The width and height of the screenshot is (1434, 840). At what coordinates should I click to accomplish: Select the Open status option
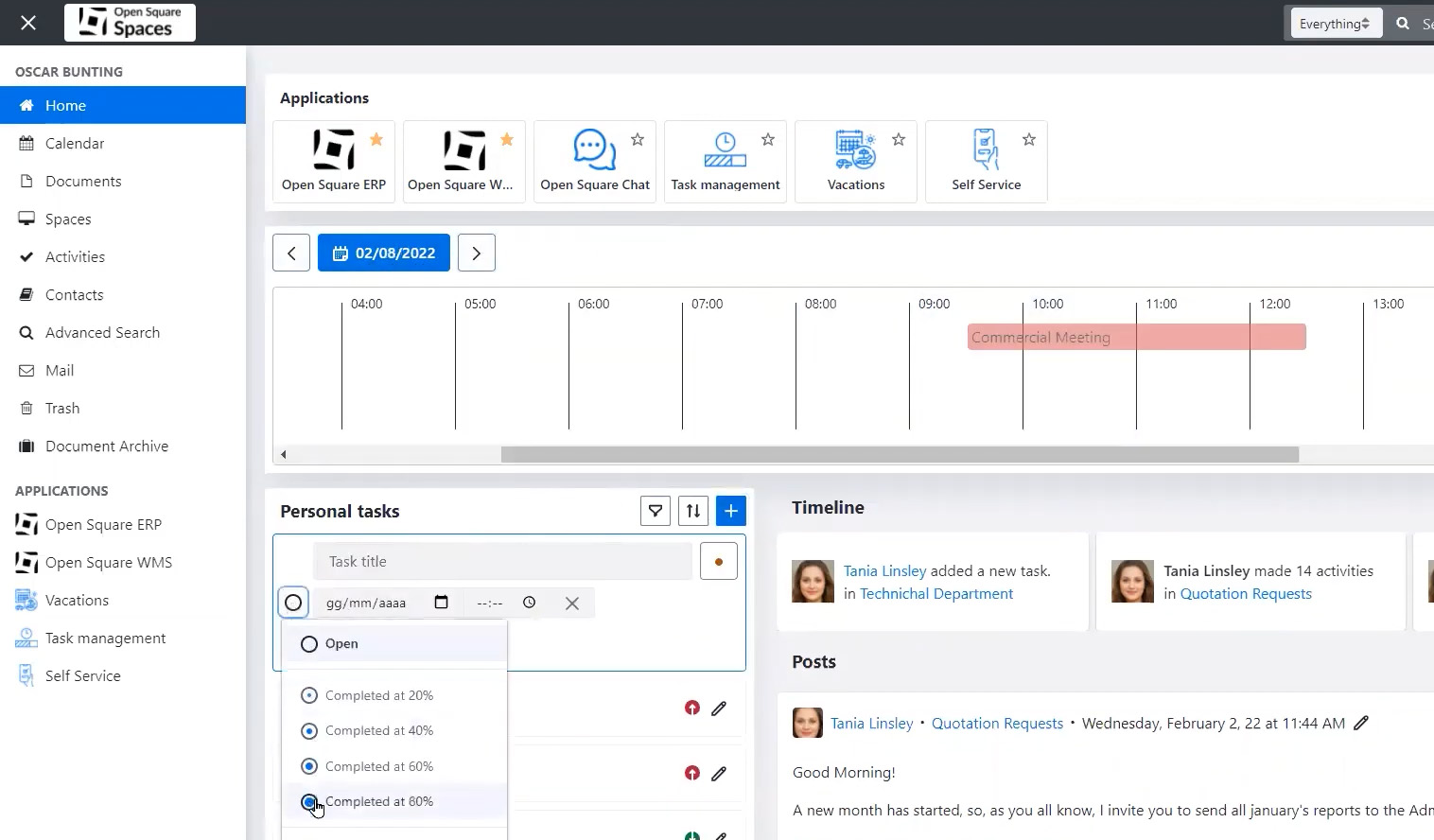(394, 643)
